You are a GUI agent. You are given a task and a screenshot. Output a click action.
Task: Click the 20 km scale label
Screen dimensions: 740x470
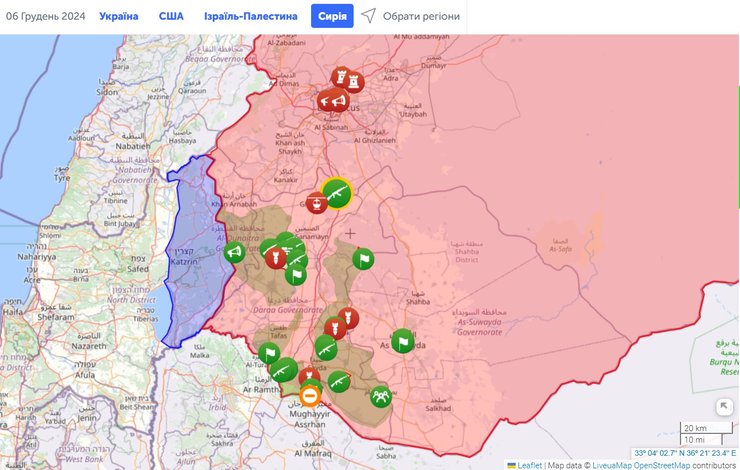tap(695, 428)
